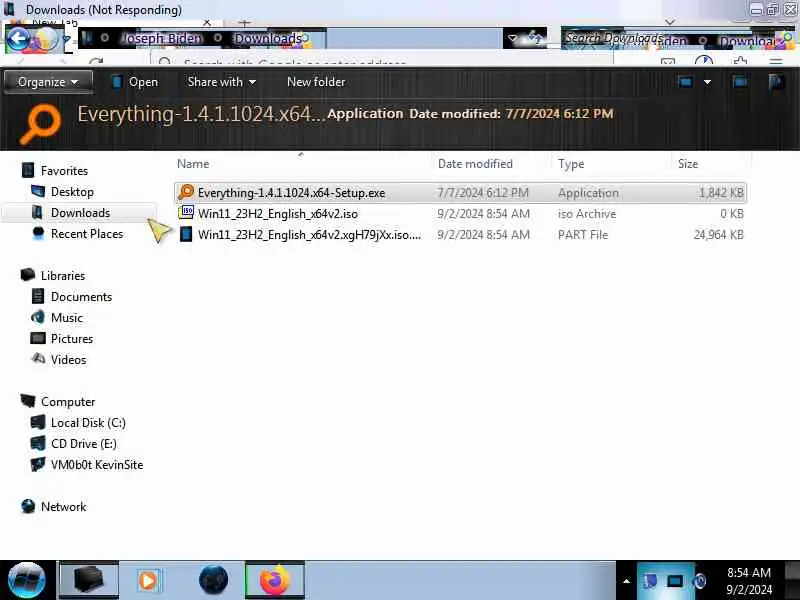Select the Everything setup magnifier icon
Screen dimensions: 800x600
pyautogui.click(x=186, y=192)
